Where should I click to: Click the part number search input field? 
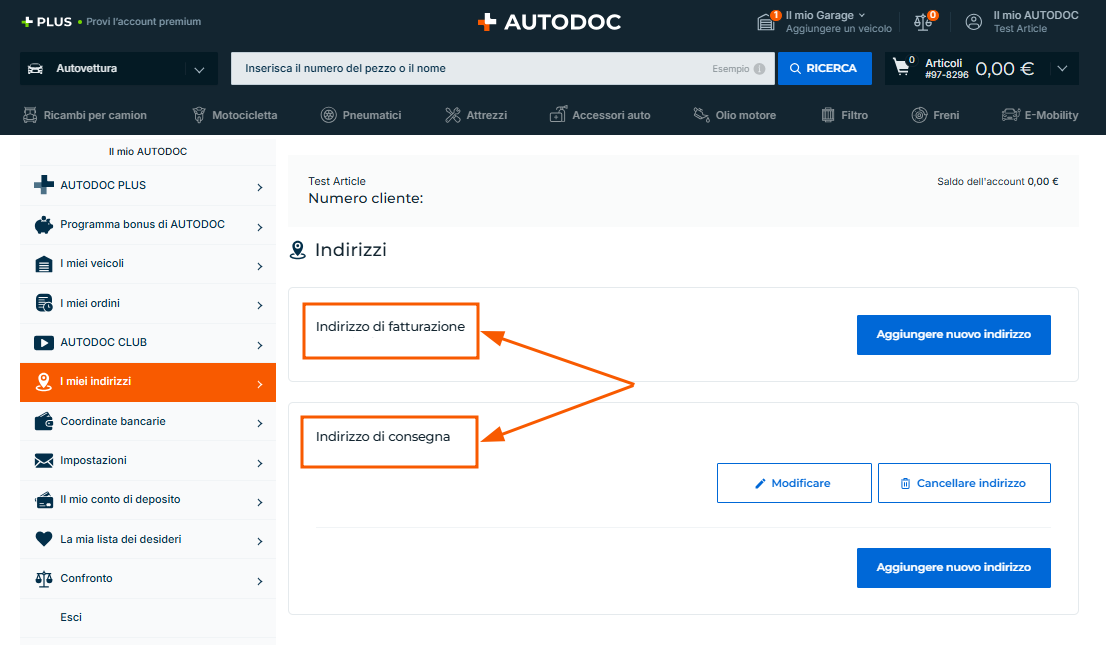tap(470, 69)
